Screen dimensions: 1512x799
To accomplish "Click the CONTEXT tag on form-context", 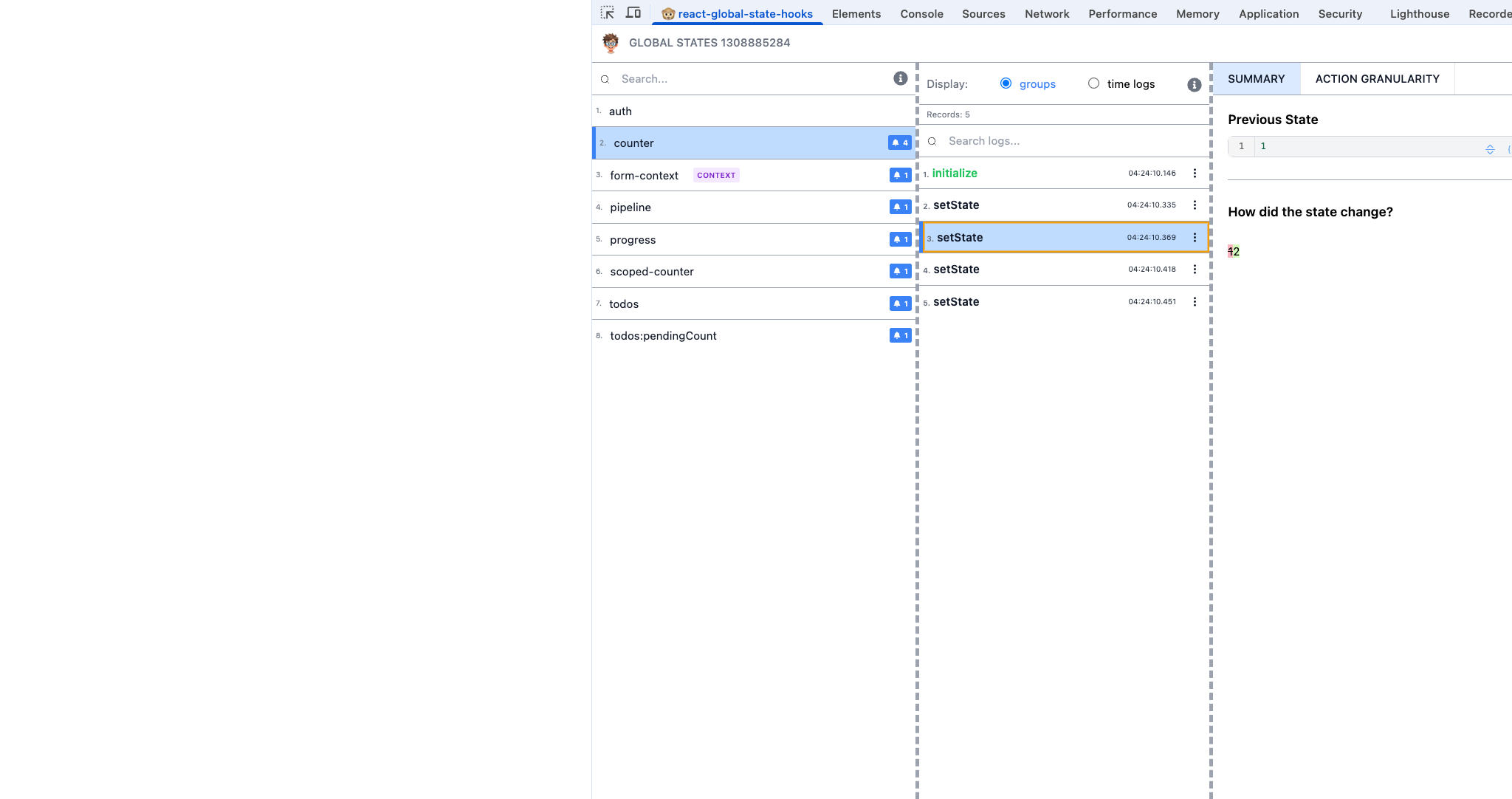I will (716, 175).
